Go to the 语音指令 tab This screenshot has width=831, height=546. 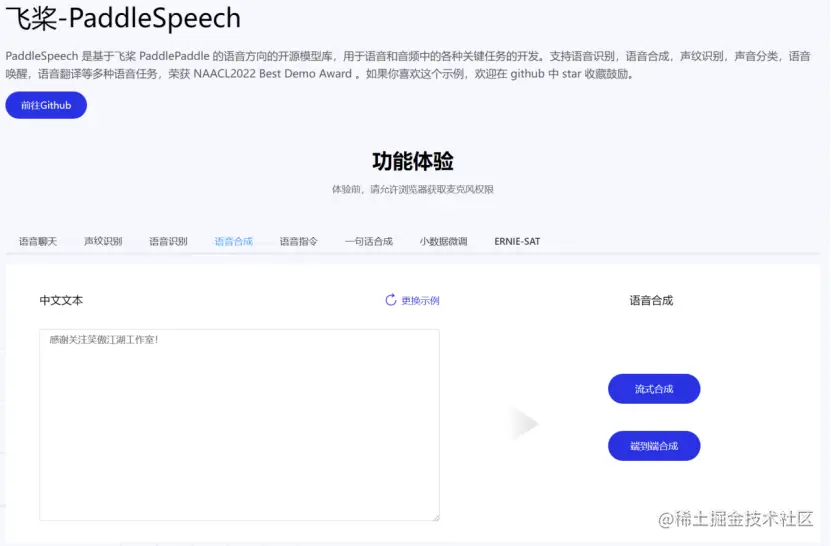click(x=299, y=241)
